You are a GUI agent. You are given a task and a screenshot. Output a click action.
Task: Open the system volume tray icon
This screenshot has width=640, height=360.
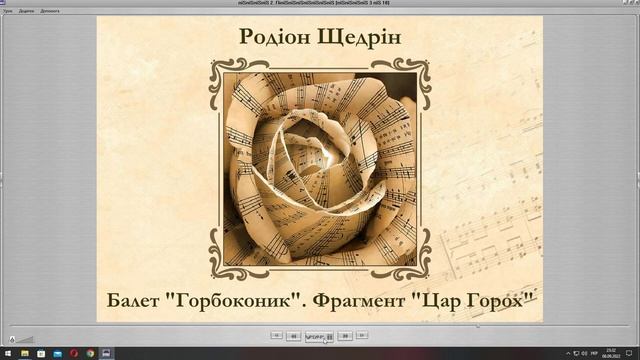point(584,353)
